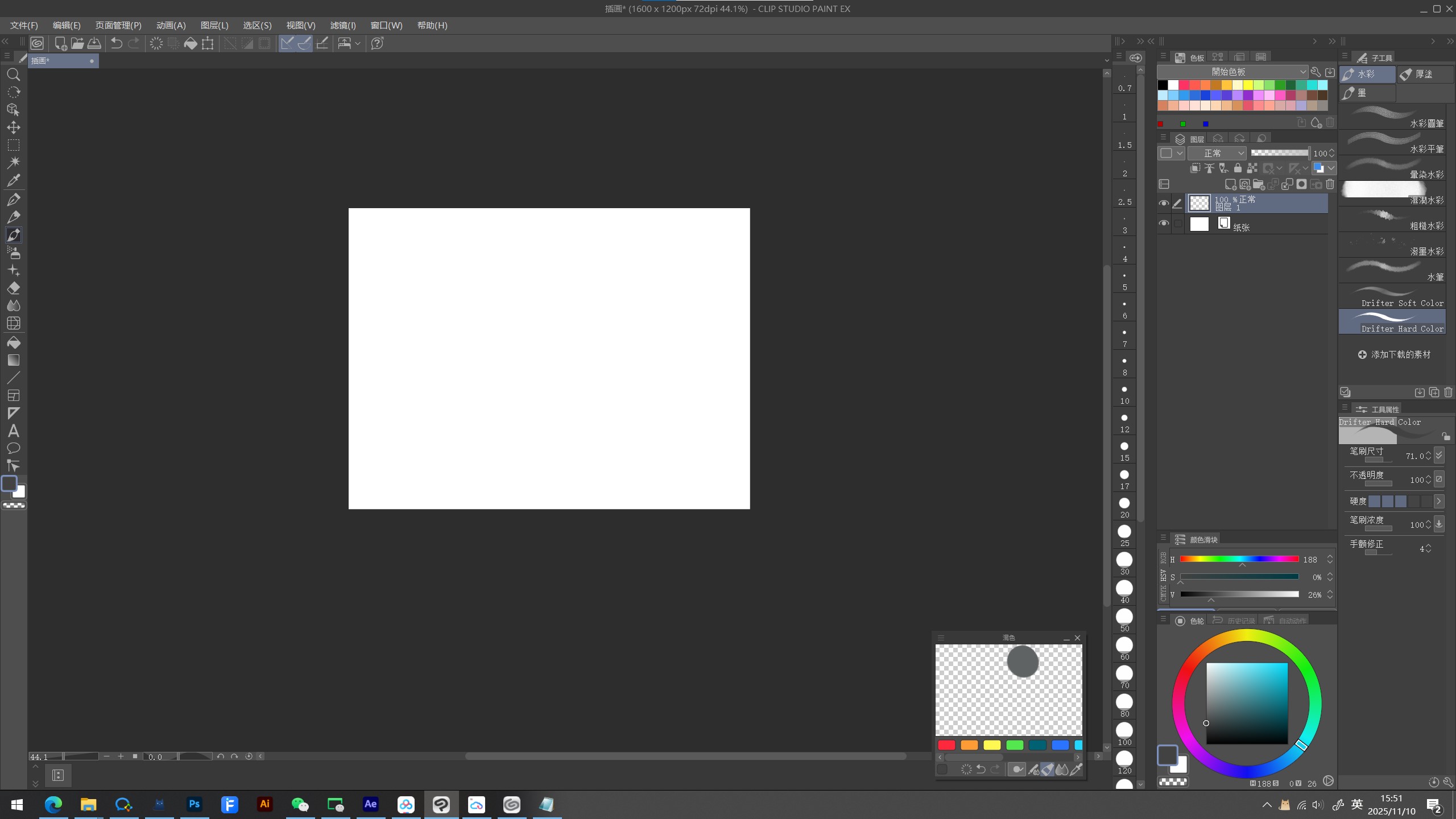Click 添加下载的素材 button
This screenshot has width=1456, height=819.
[1393, 354]
